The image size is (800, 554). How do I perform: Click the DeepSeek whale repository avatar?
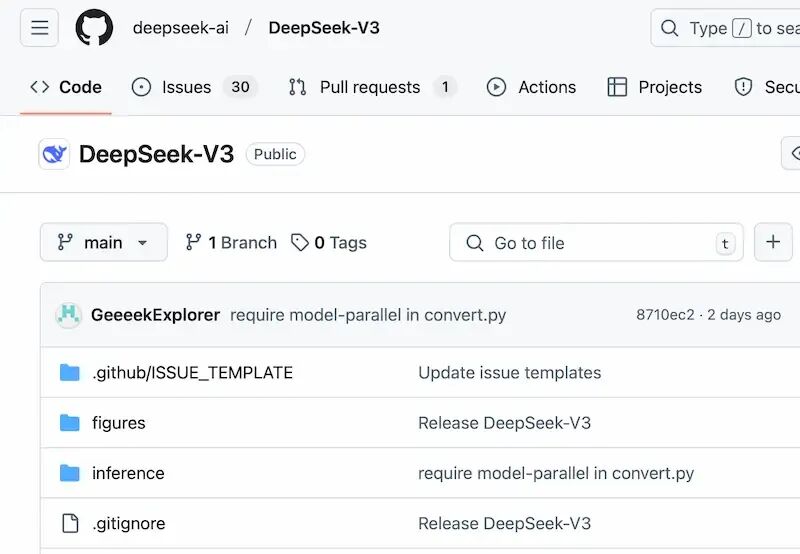click(54, 154)
